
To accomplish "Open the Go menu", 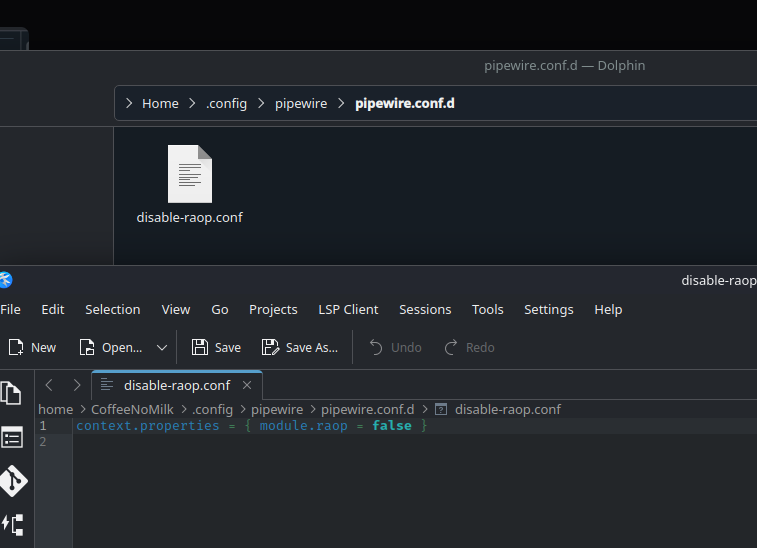I will click(x=220, y=309).
